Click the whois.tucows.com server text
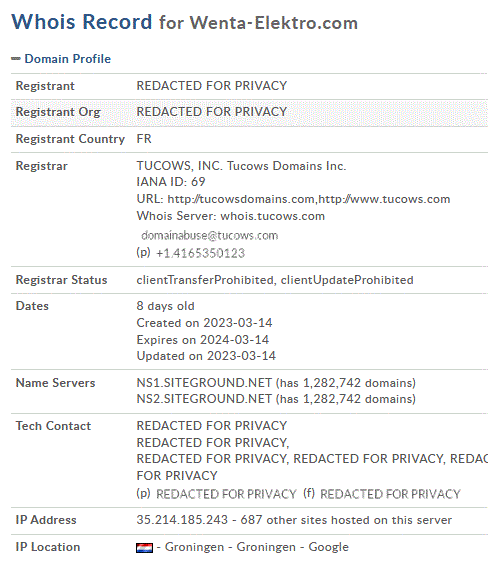This screenshot has width=489, height=561. (273, 216)
